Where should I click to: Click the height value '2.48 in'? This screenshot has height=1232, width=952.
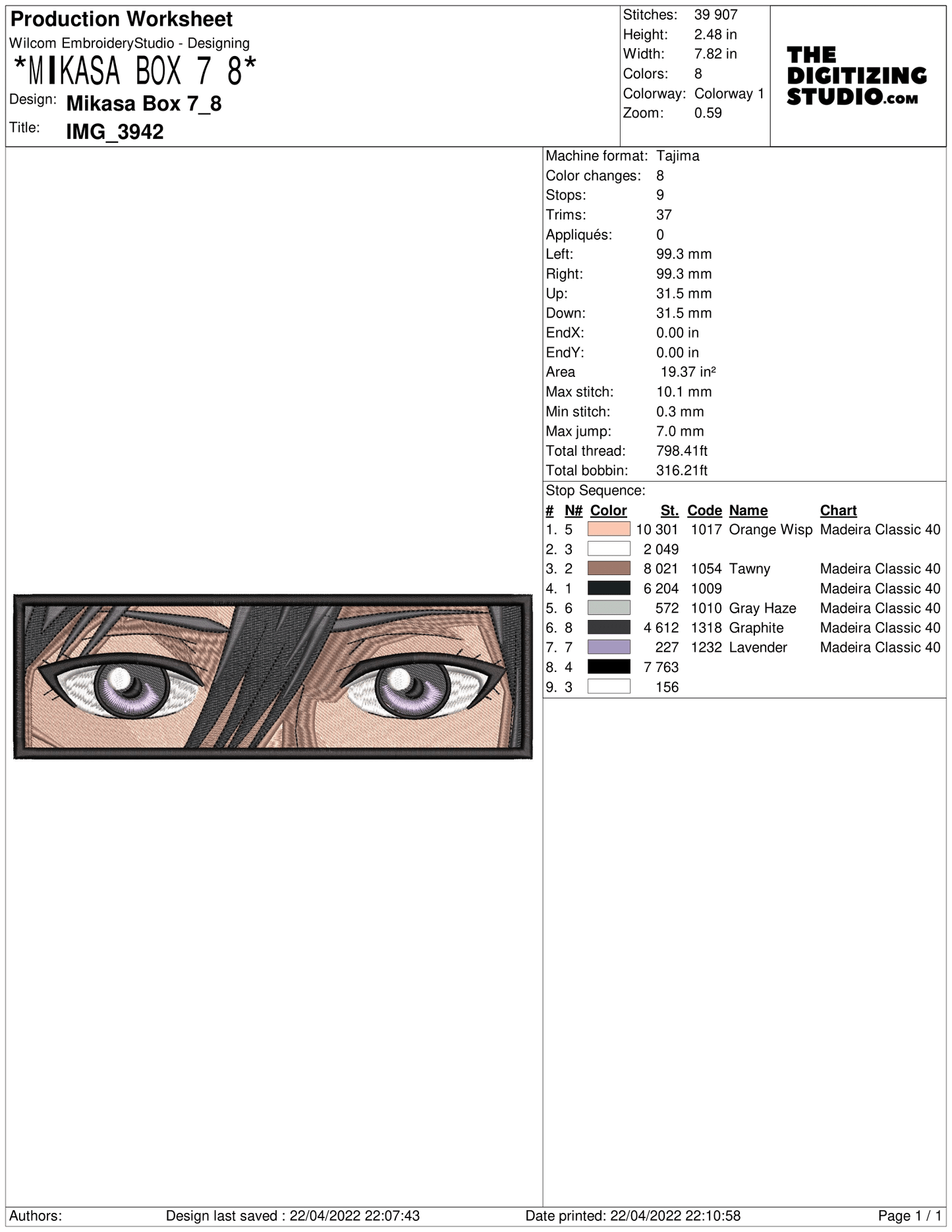[715, 34]
